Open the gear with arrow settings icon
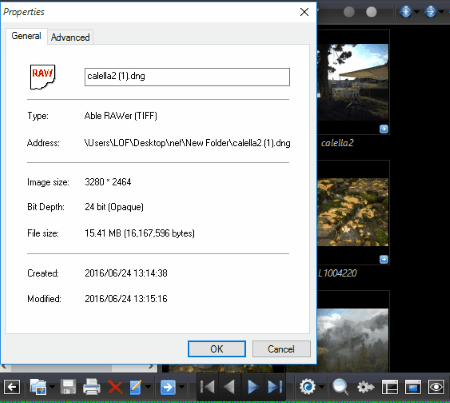Screen dimensions: 450x403 [366, 387]
